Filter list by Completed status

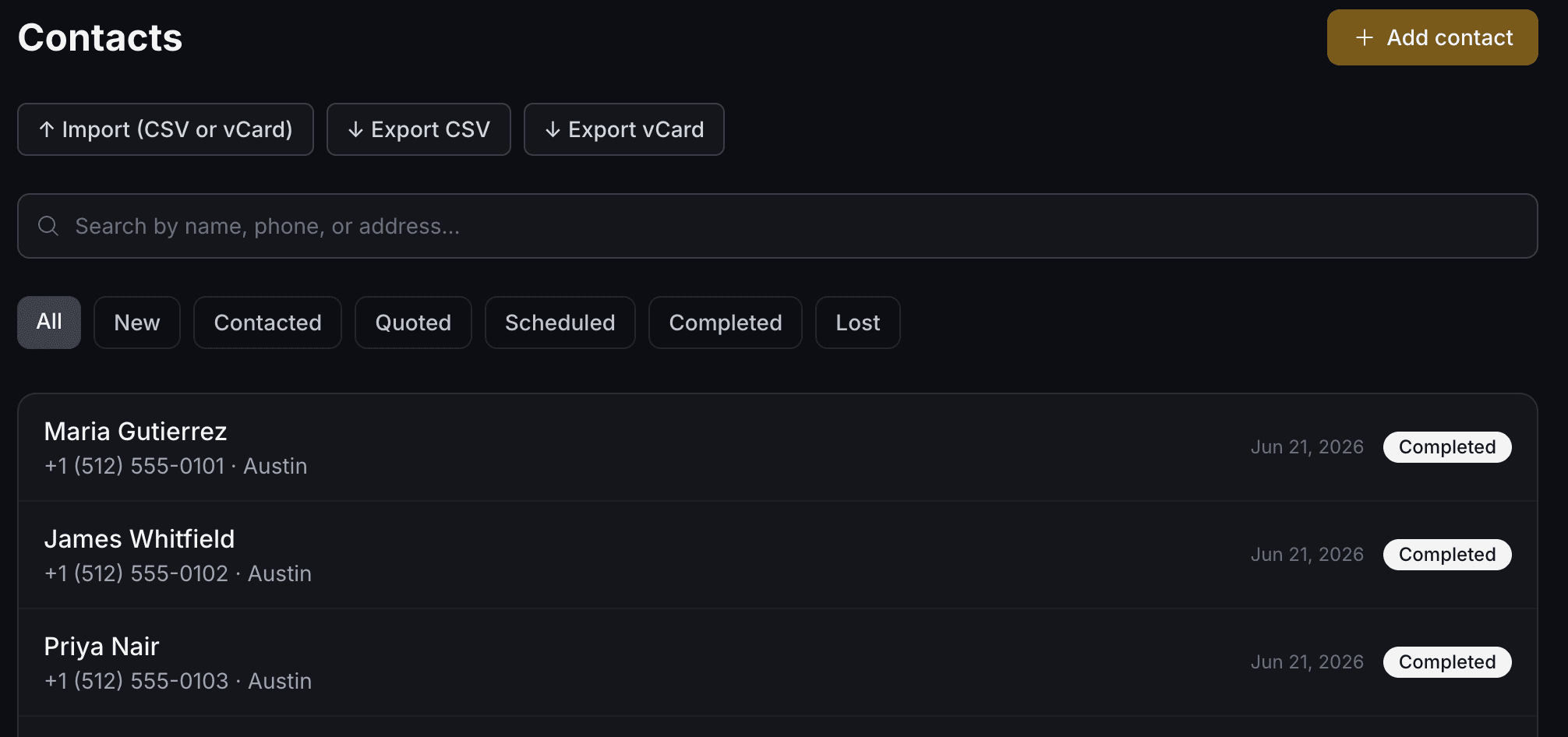(725, 323)
